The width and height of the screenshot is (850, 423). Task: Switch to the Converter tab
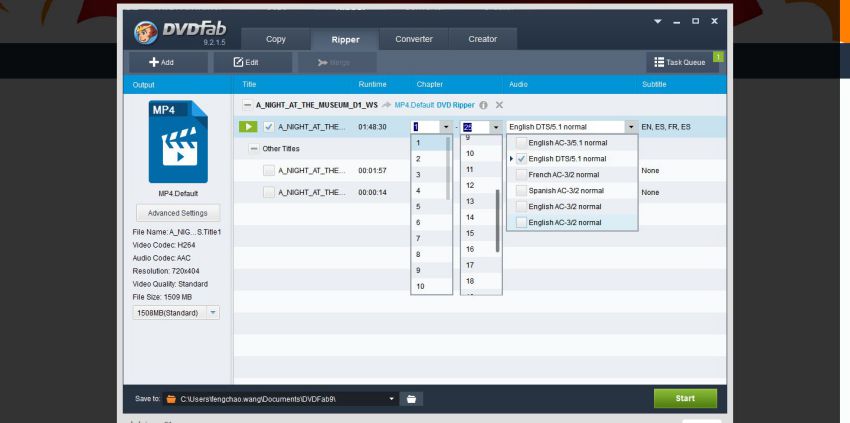pyautogui.click(x=414, y=39)
